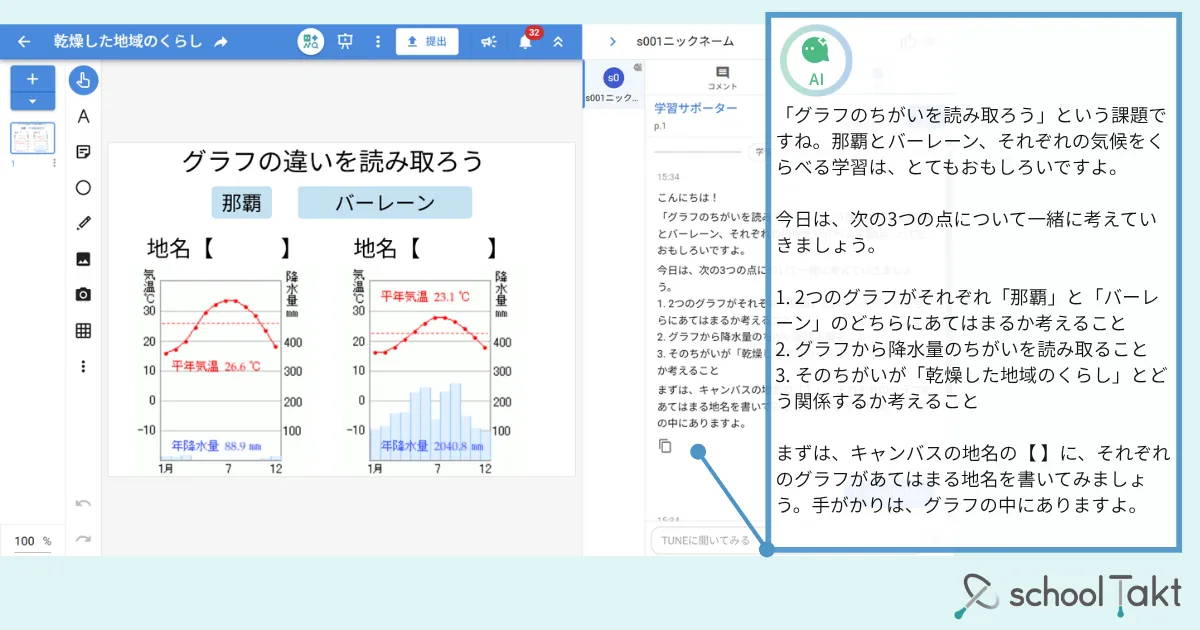The image size is (1200, 630).
Task: Collapse header with double chevron up
Action: tap(558, 42)
